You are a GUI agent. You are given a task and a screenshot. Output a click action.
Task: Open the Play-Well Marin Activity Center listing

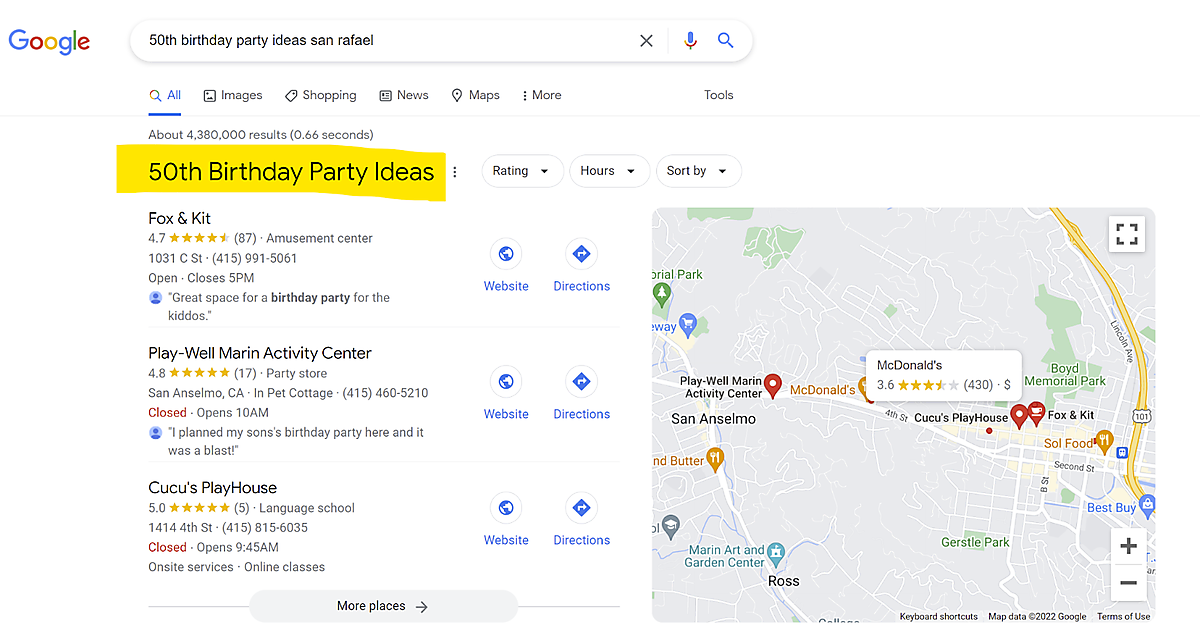coord(260,353)
